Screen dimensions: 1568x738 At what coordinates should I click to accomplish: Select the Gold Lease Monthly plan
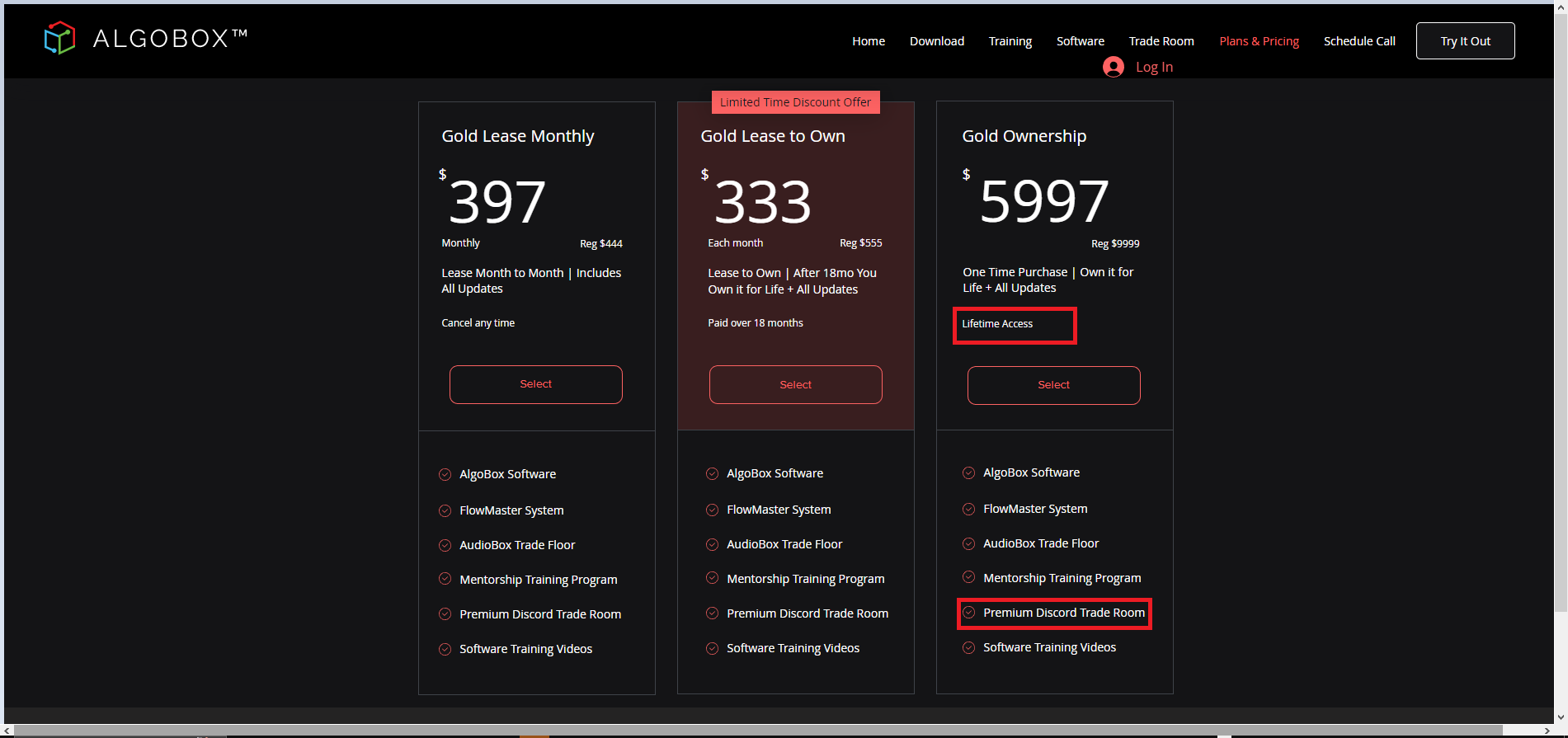(536, 384)
